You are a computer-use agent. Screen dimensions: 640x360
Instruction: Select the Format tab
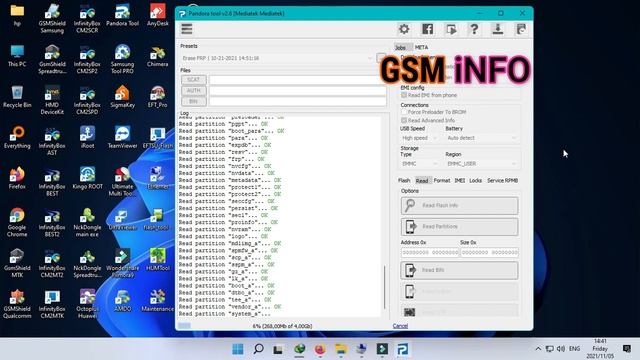pos(442,180)
